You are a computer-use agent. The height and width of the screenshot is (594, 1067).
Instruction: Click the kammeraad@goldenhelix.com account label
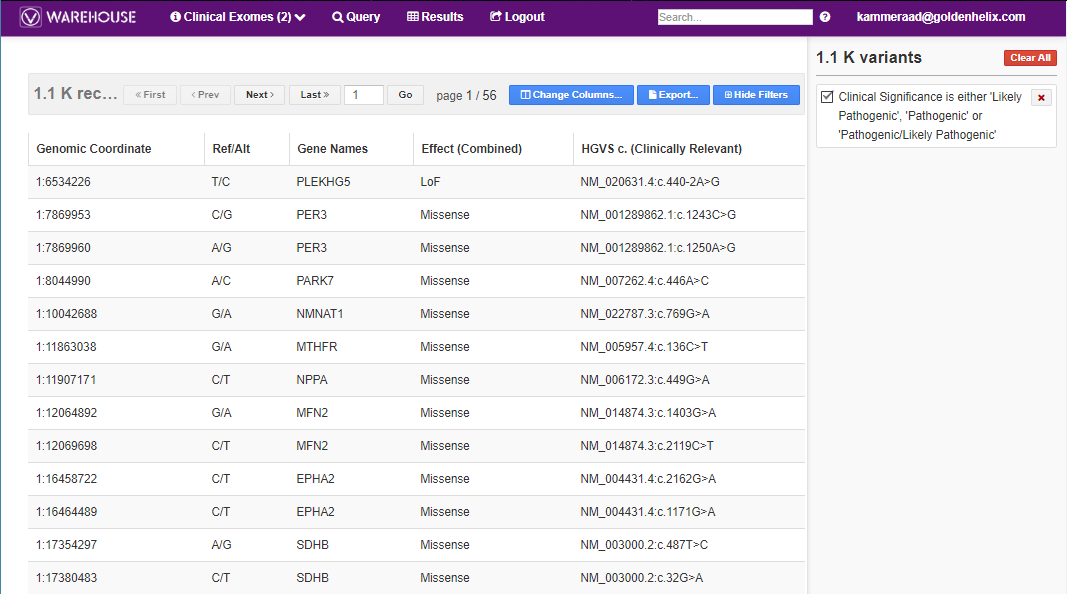tap(941, 17)
